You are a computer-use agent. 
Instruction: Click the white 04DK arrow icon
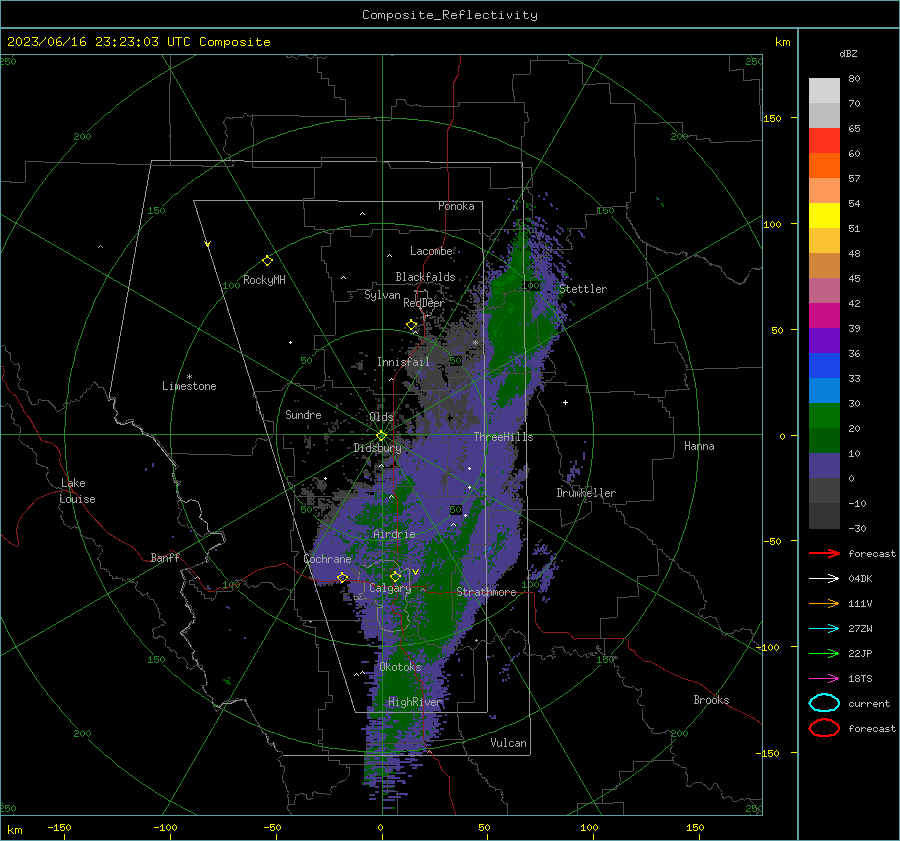pyautogui.click(x=824, y=578)
